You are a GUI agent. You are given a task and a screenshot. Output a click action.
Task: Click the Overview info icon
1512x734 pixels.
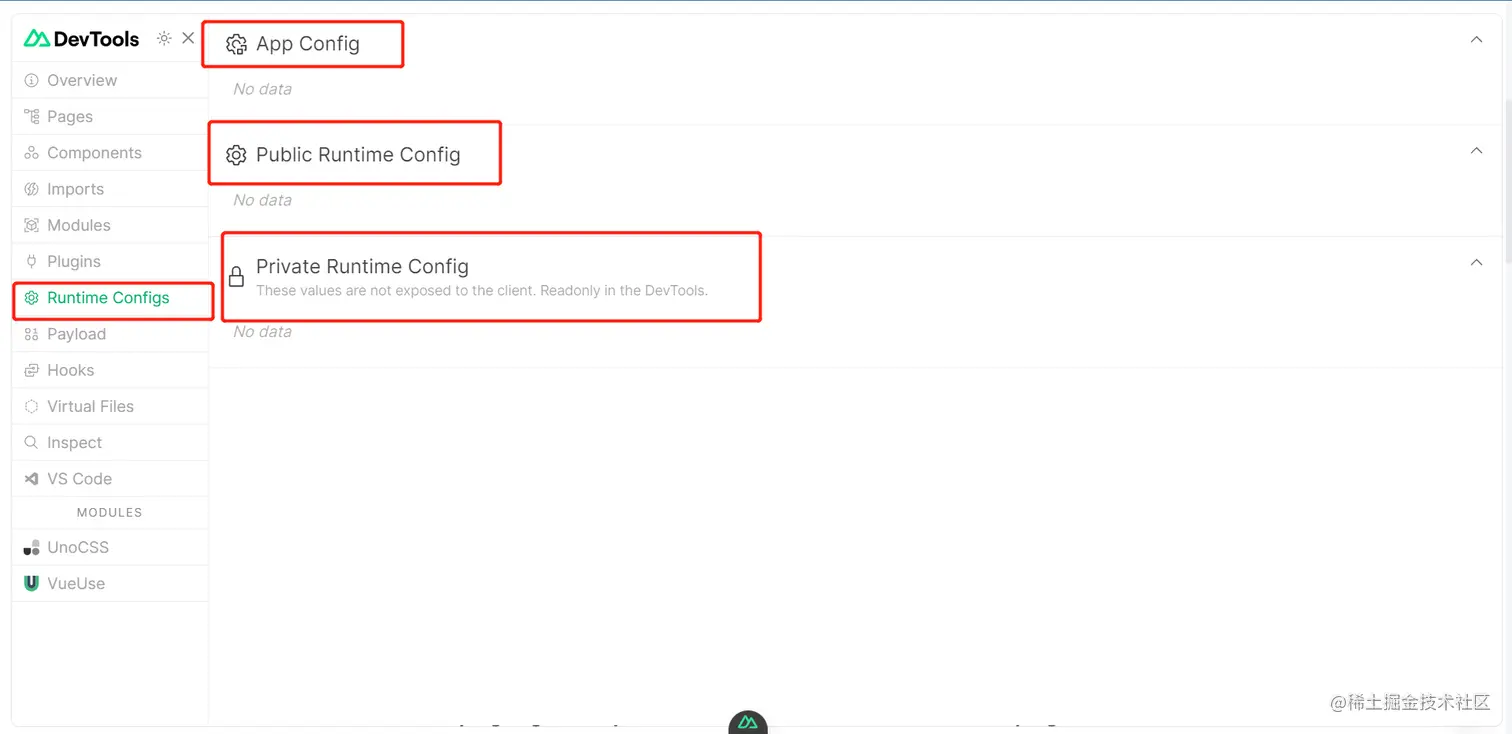point(31,80)
